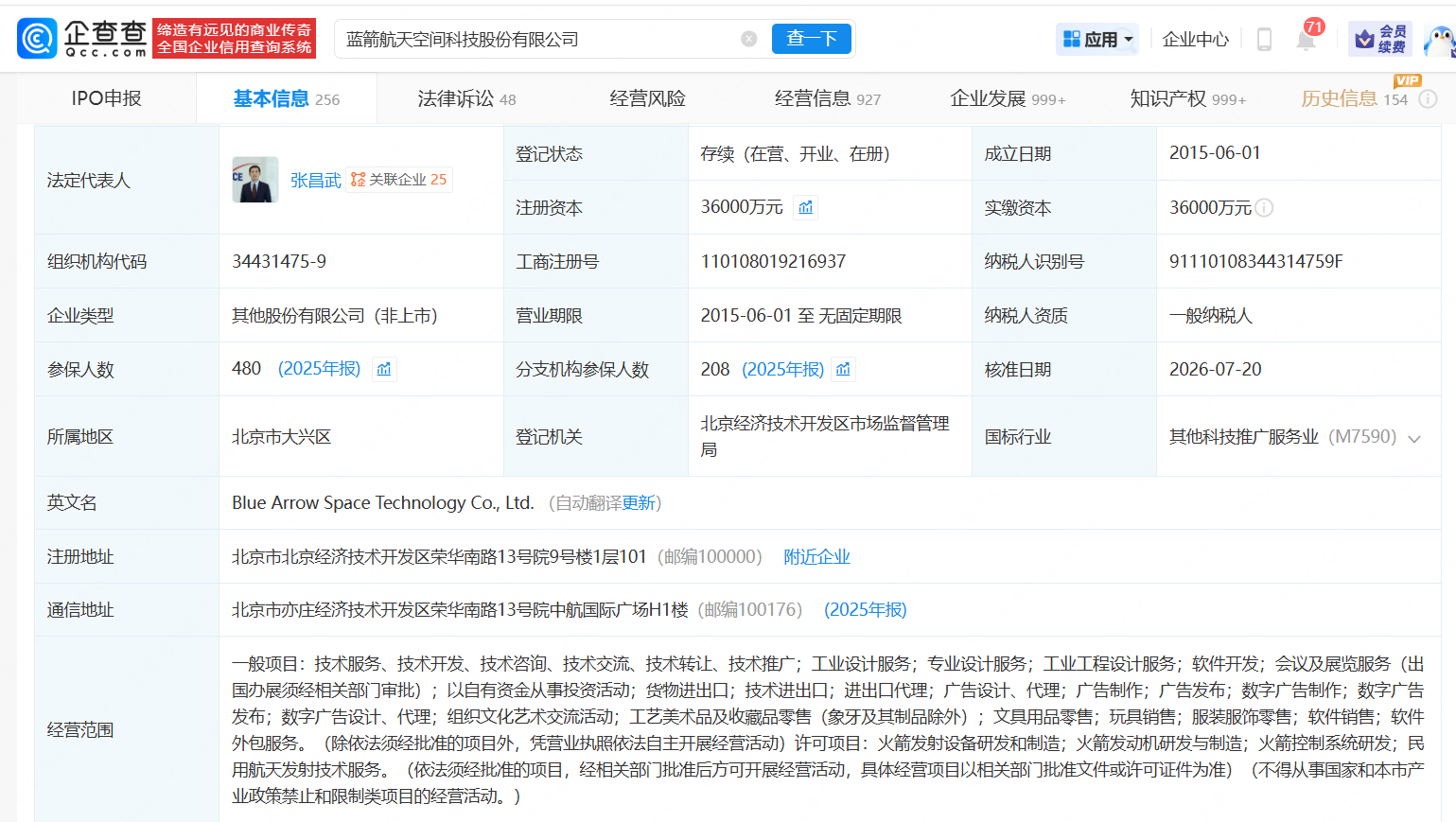Image resolution: width=1456 pixels, height=822 pixels.
Task: Open (2025年报) link in 通信地址 row
Action: pos(865,610)
